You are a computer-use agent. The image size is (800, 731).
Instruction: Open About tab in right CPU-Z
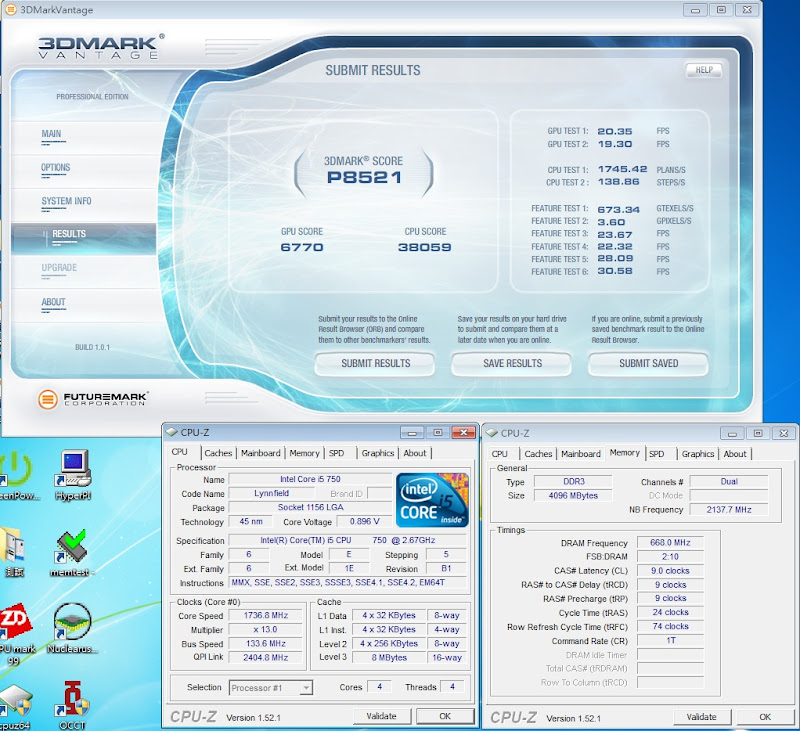pos(735,454)
